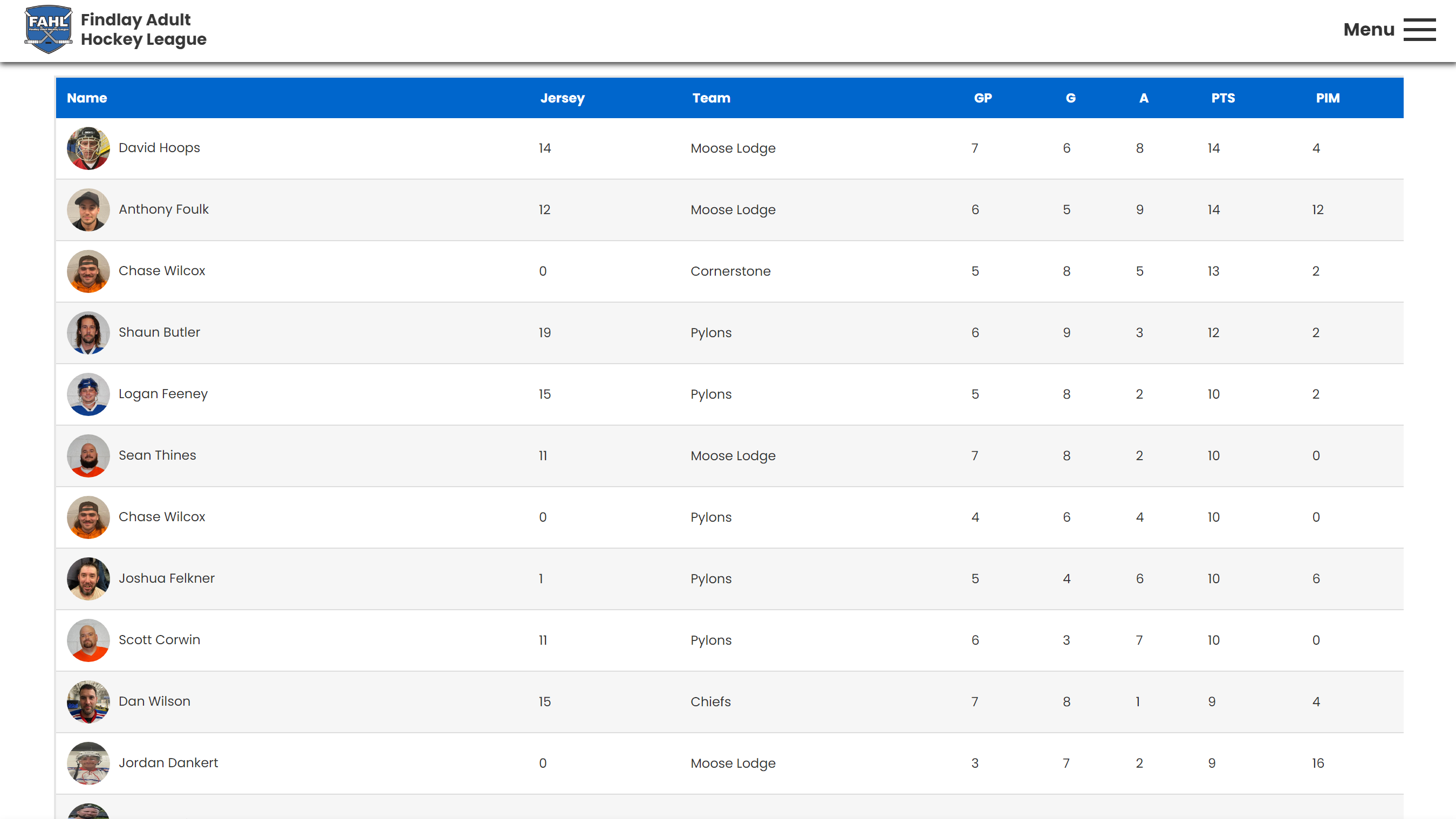Select Chase Wilcox name in Cornerstone row
This screenshot has width=1456, height=819.
point(162,271)
